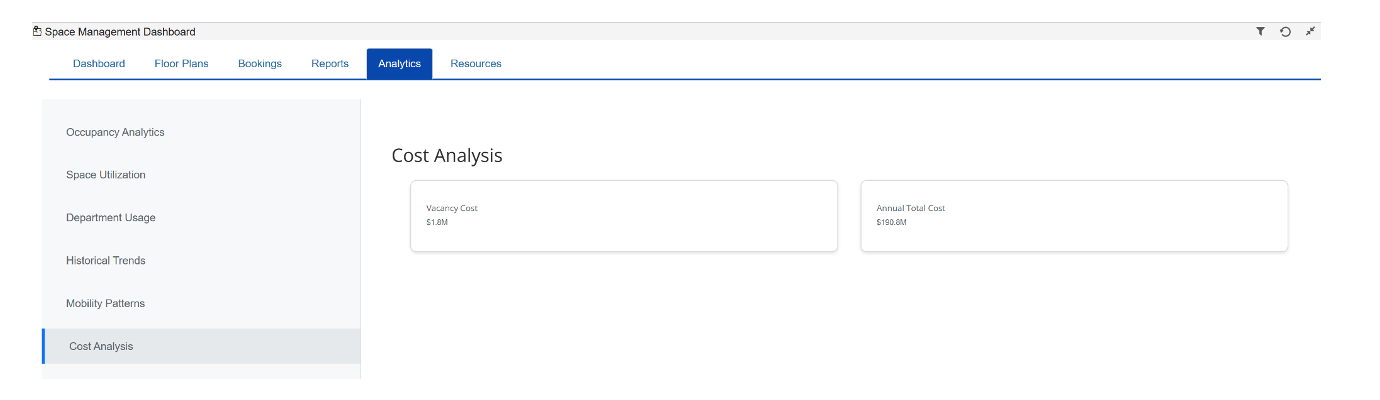Viewport: 1380px width, 400px height.
Task: Open Space Utilization from the sidebar
Action: pos(106,175)
